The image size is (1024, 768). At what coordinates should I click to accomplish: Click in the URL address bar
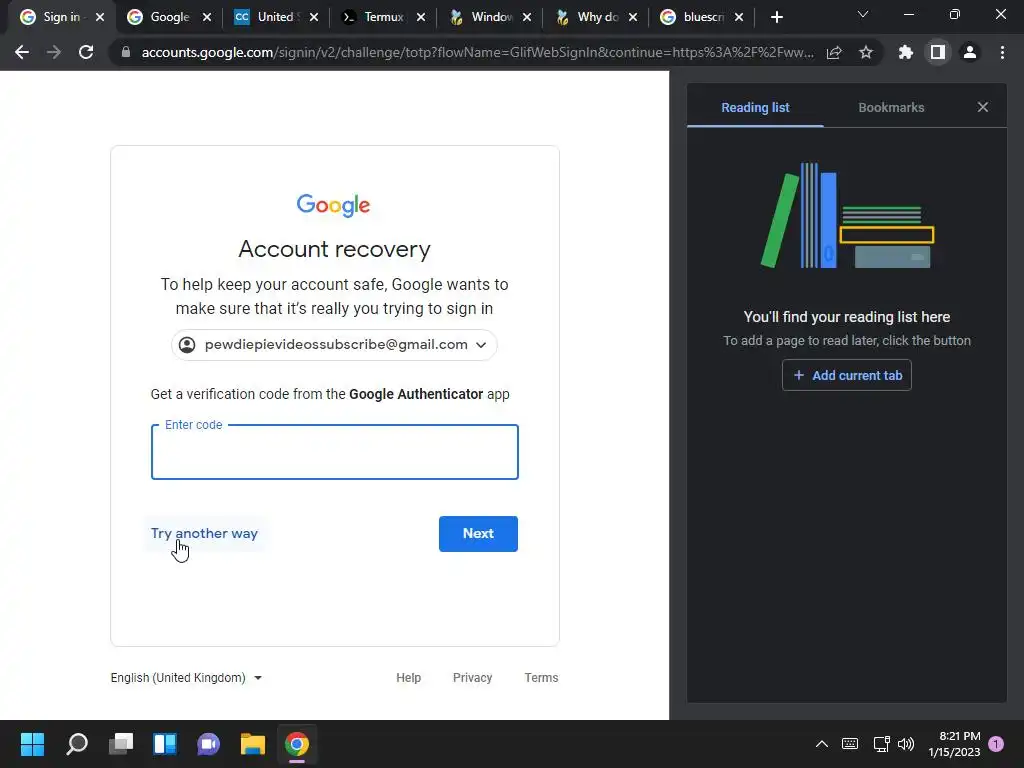[477, 52]
